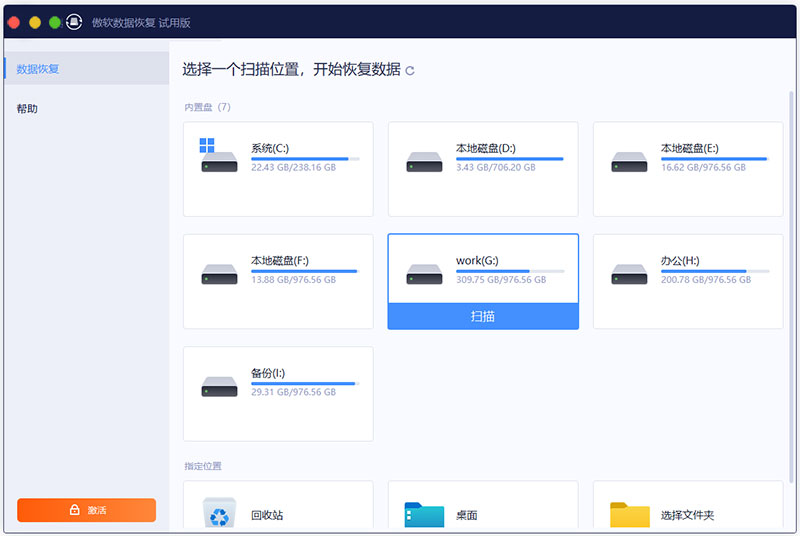
Task: Click the 本地磁盘(D:) drive name
Action: (486, 148)
